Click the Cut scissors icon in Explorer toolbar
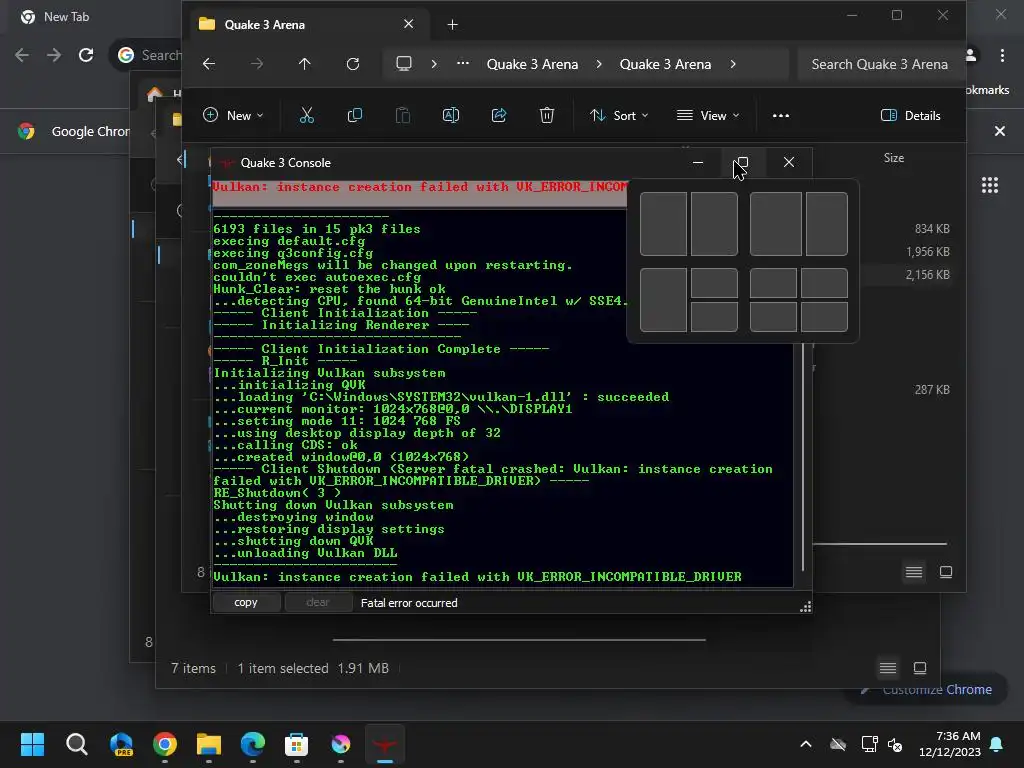The image size is (1024, 768). click(306, 116)
